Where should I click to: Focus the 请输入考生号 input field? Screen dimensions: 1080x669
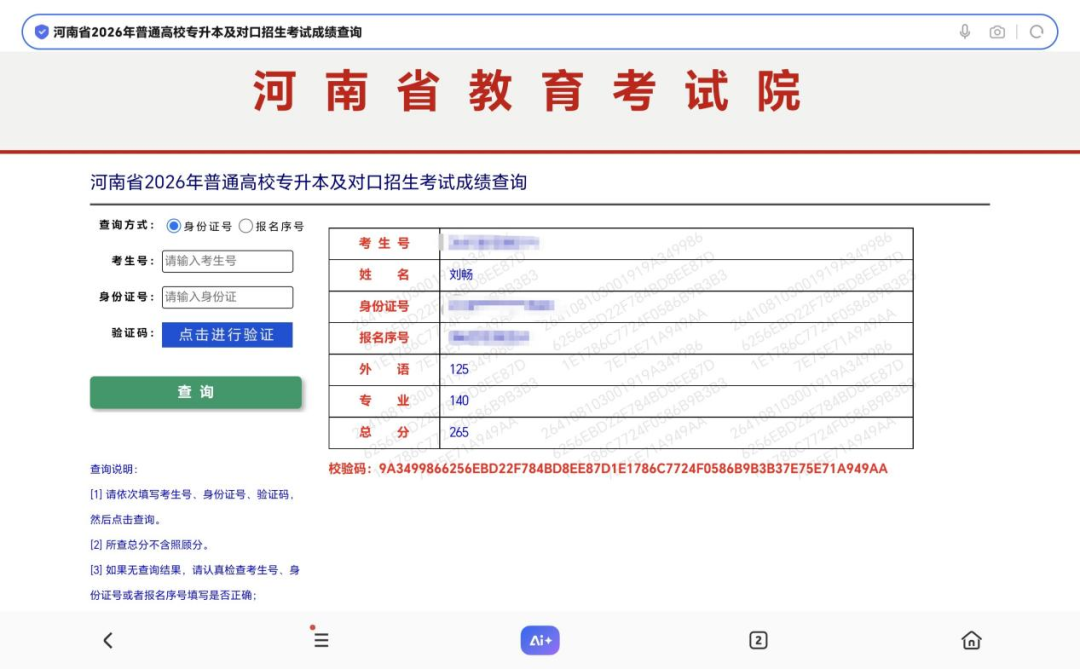(x=228, y=261)
